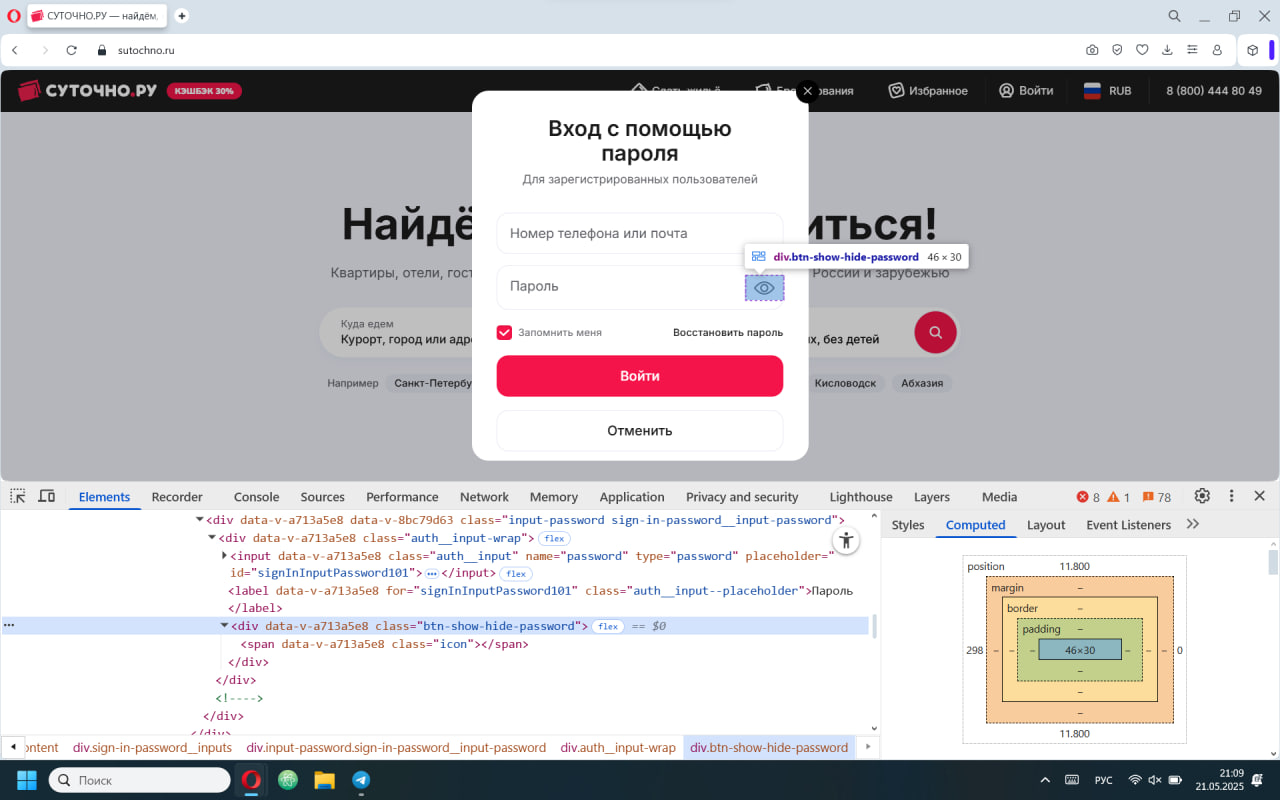Switch to the Styles tab
This screenshot has height=800, width=1280.
click(x=907, y=524)
